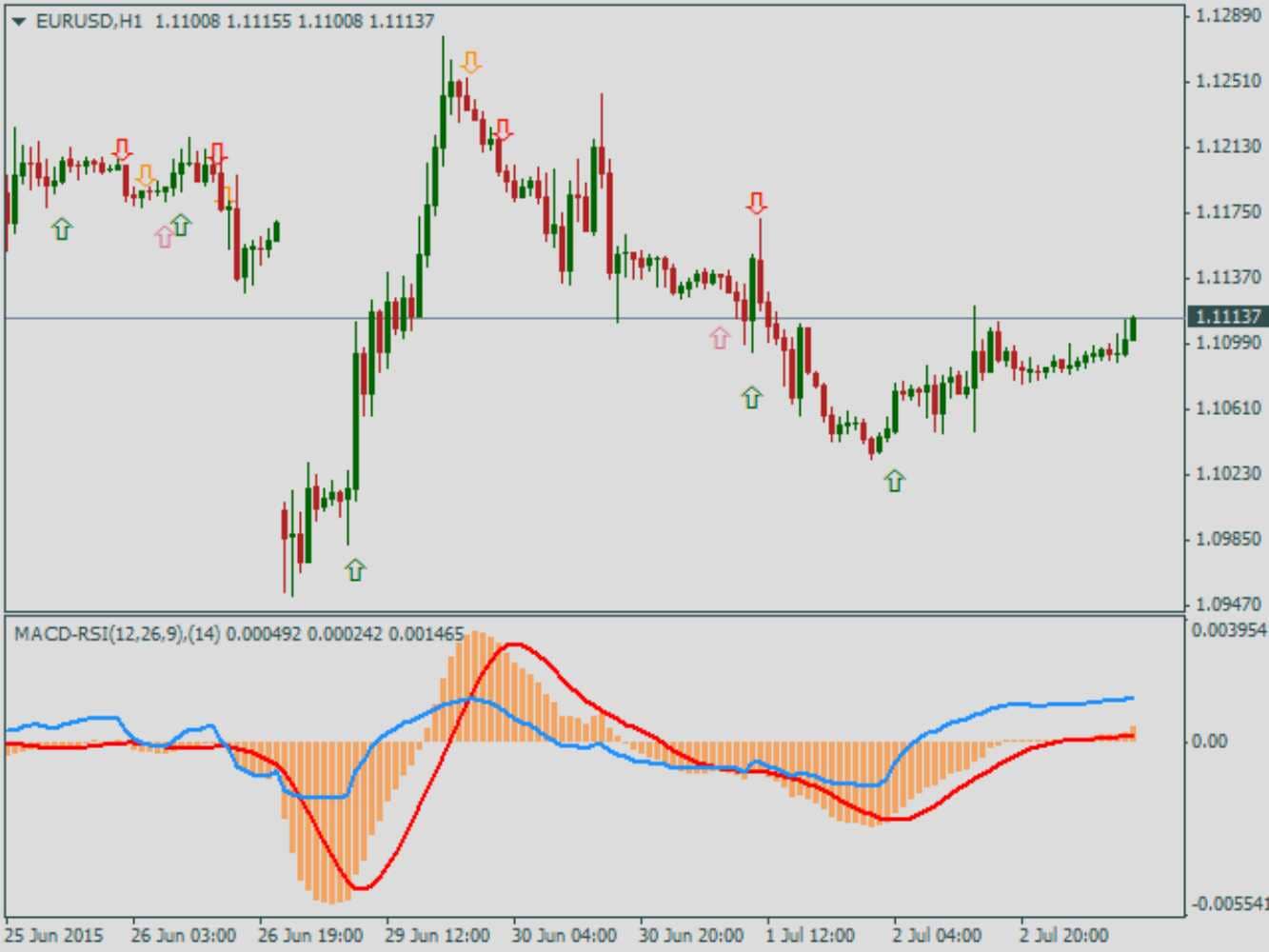Screen dimensions: 1269x952
Task: Click the pink up arrow under the horizontal price line
Action: coord(720,337)
